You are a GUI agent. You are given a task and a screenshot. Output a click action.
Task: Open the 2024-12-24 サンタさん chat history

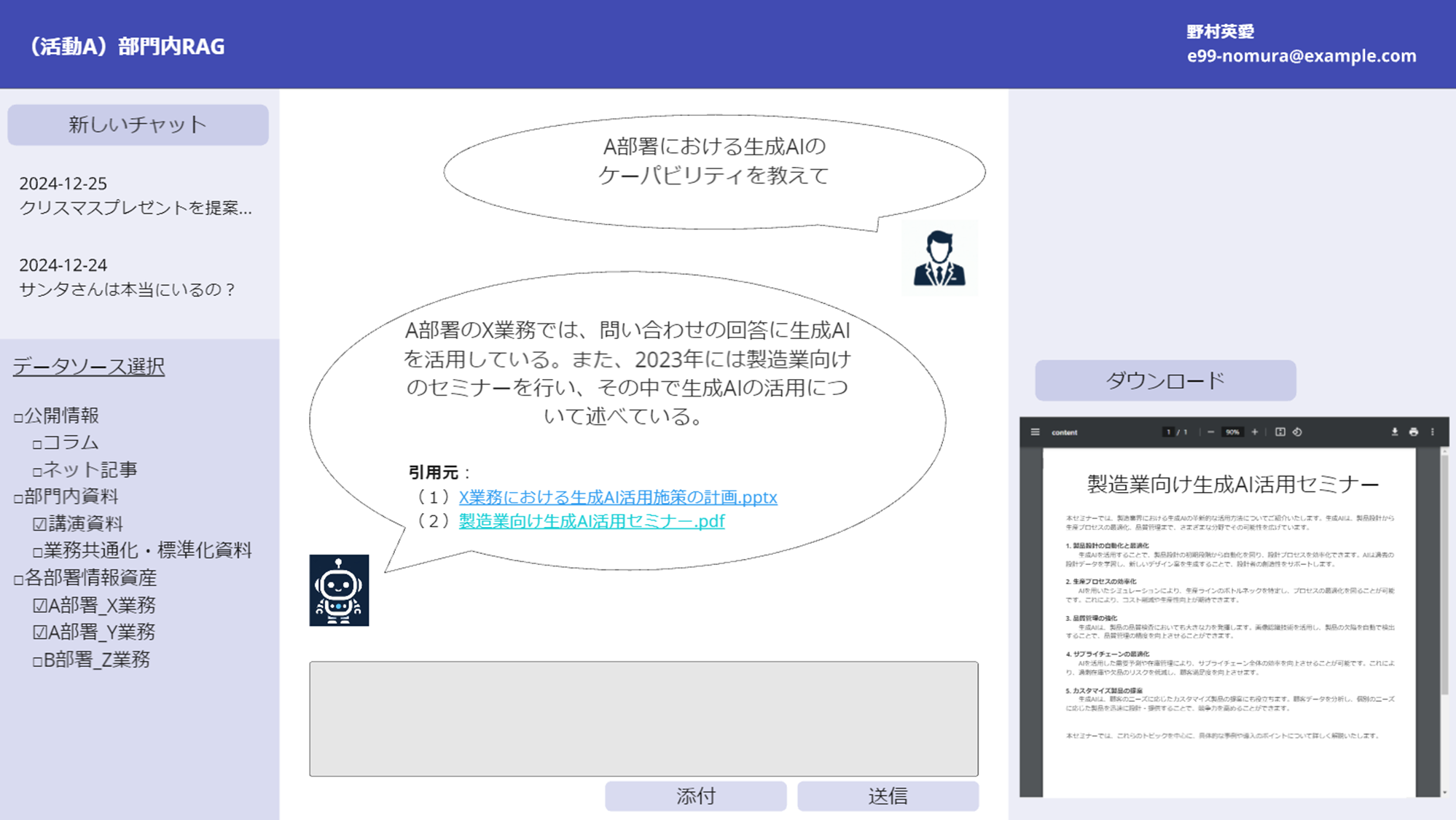tap(128, 277)
